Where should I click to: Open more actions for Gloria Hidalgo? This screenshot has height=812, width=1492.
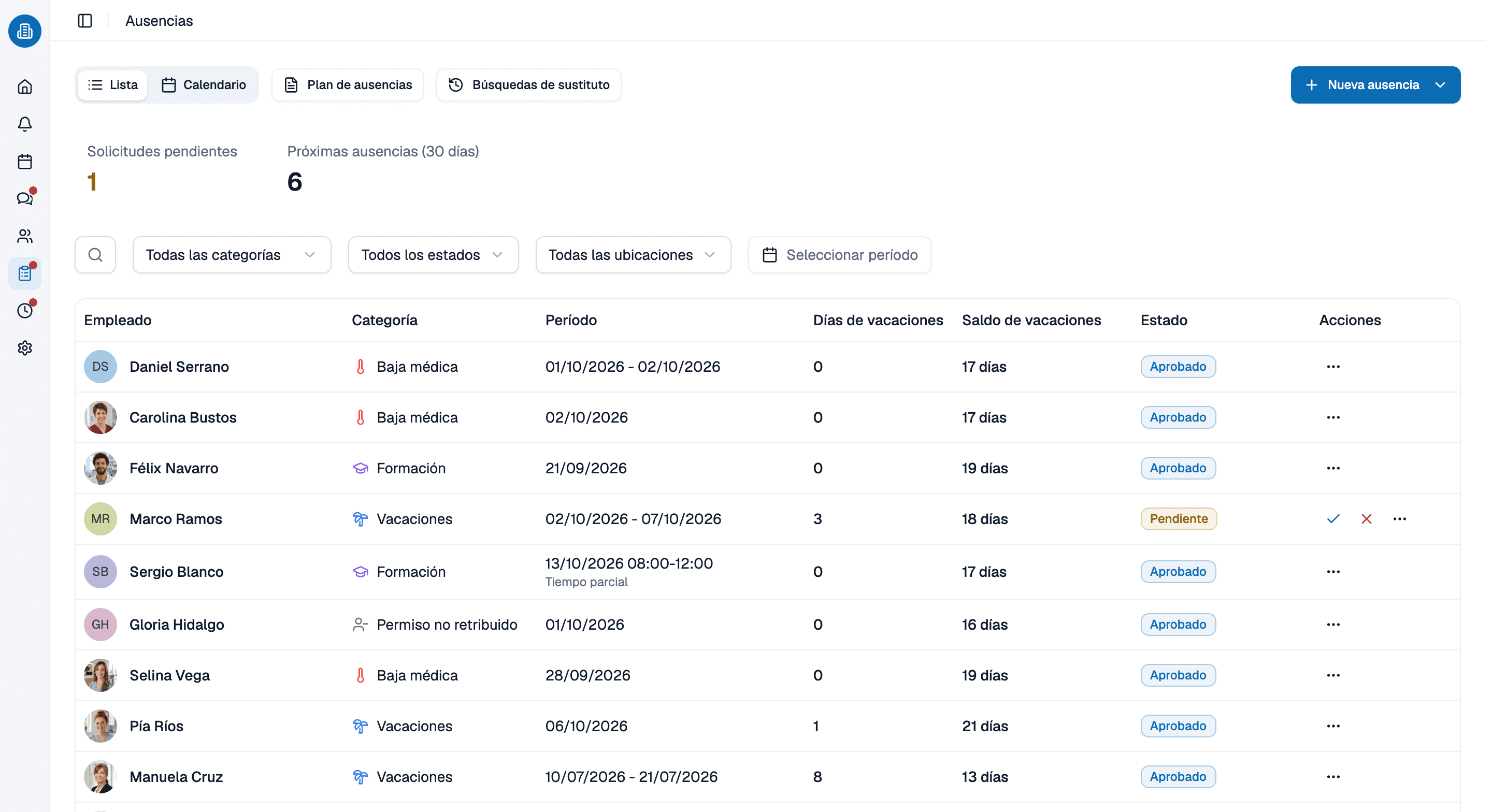coord(1333,625)
